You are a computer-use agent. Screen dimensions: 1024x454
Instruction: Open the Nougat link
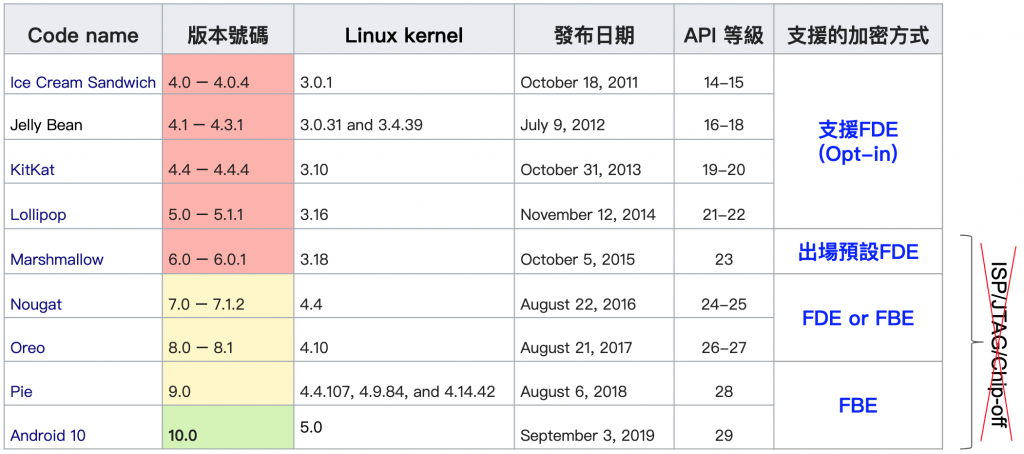pyautogui.click(x=37, y=304)
